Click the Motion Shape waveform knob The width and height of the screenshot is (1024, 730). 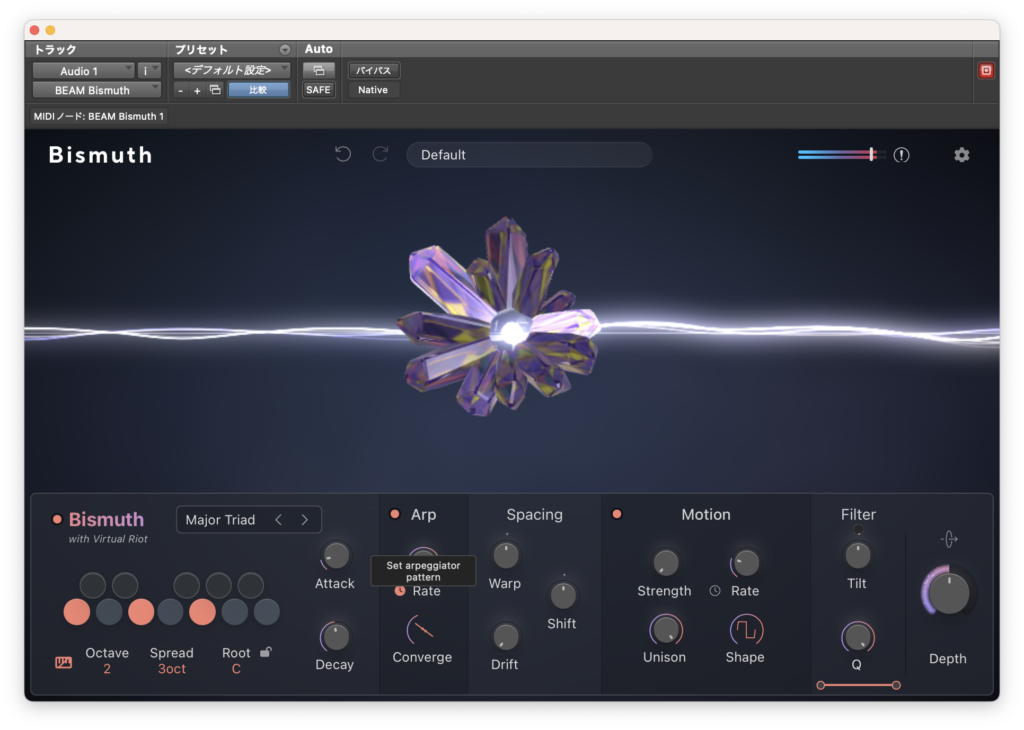tap(745, 630)
